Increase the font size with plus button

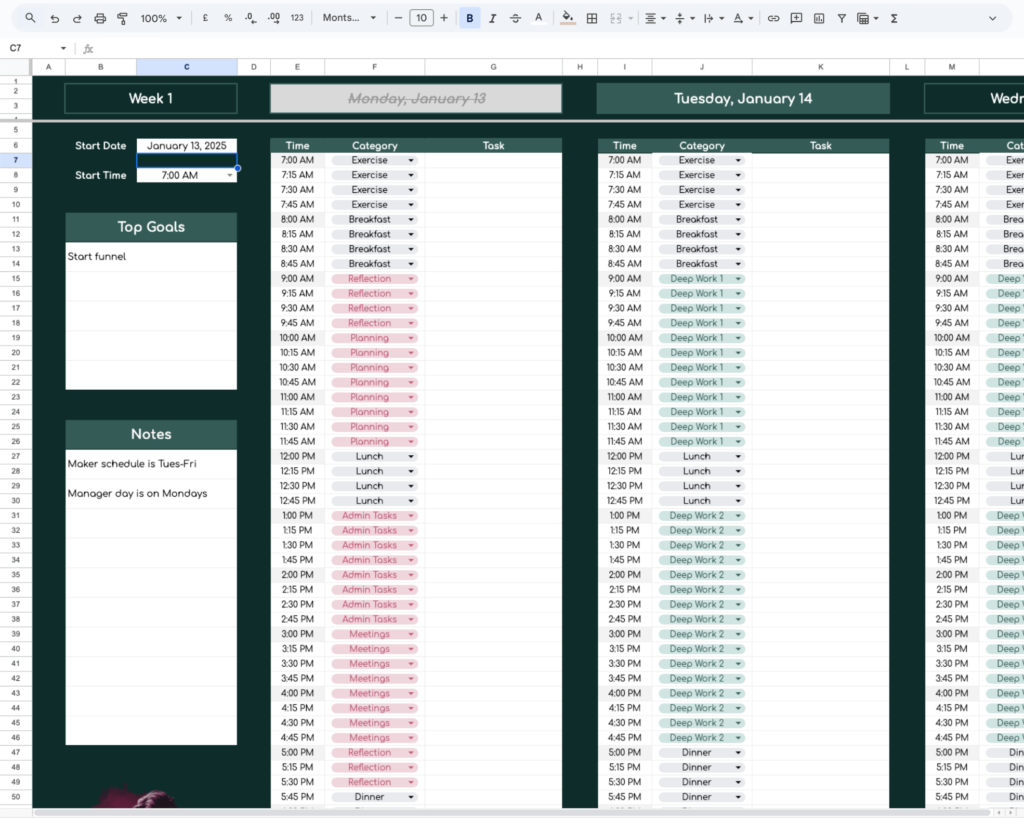pos(444,17)
